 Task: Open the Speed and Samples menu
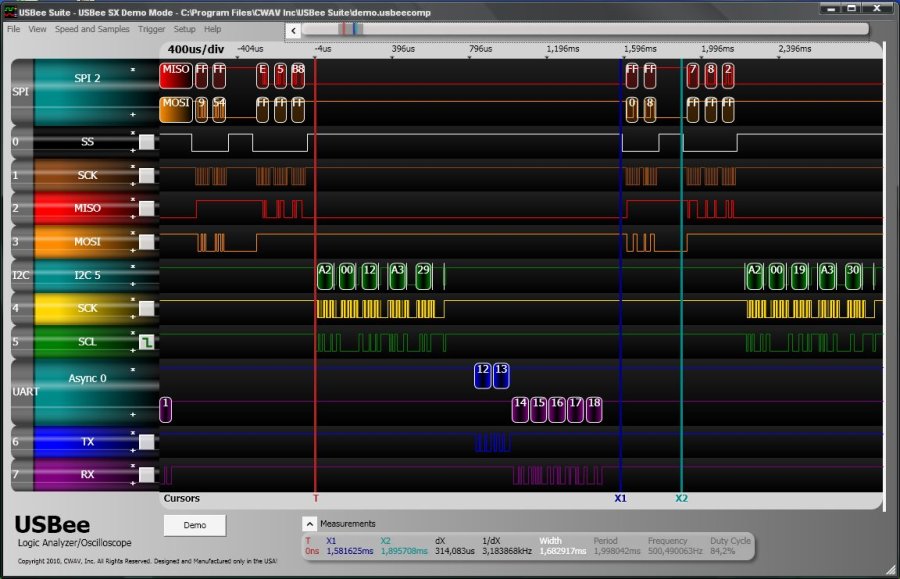[92, 29]
